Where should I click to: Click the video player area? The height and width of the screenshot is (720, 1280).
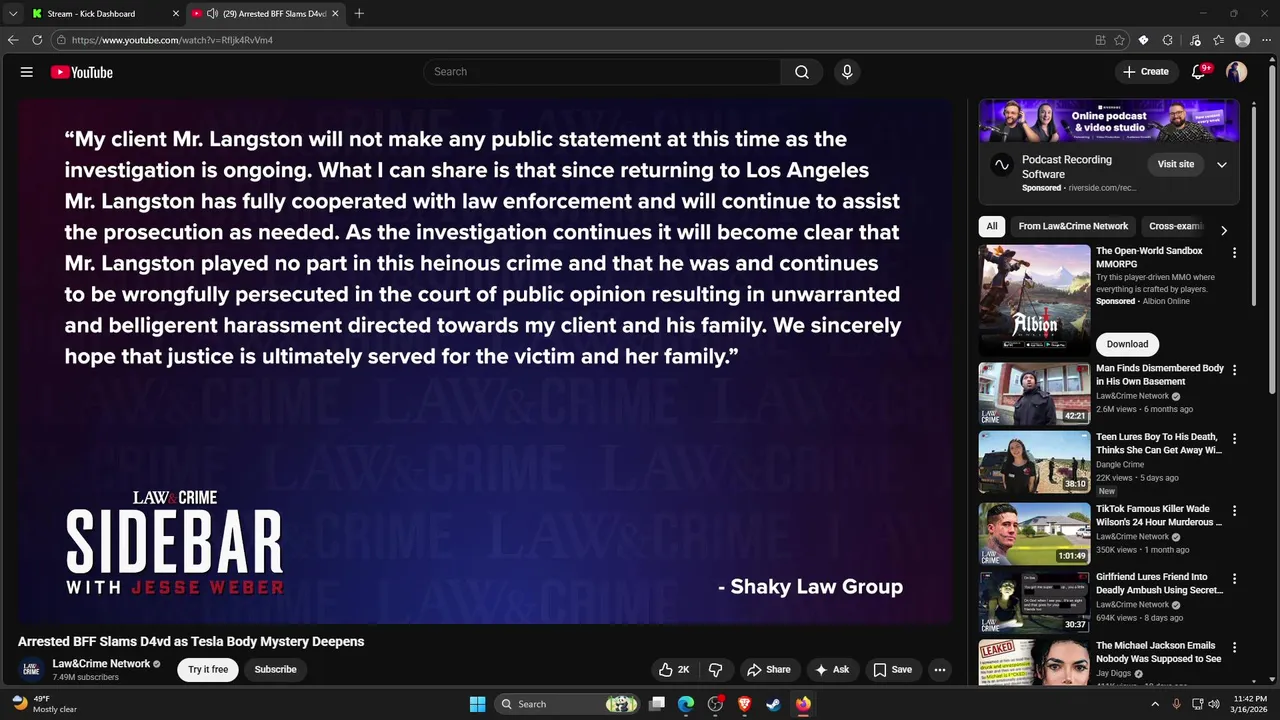coord(484,360)
